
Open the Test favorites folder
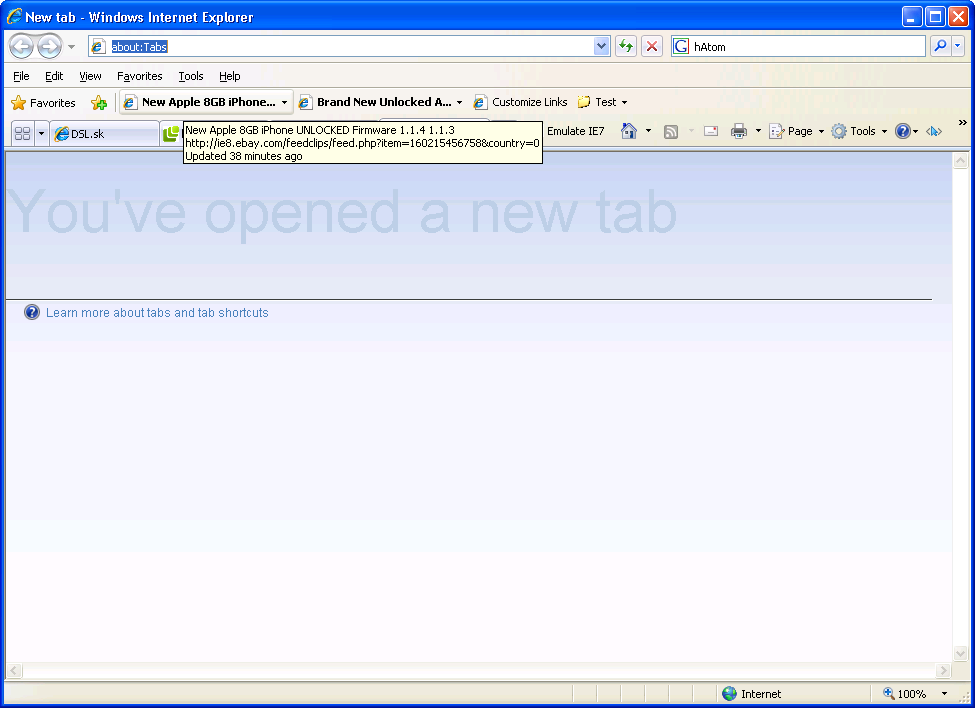(x=602, y=102)
